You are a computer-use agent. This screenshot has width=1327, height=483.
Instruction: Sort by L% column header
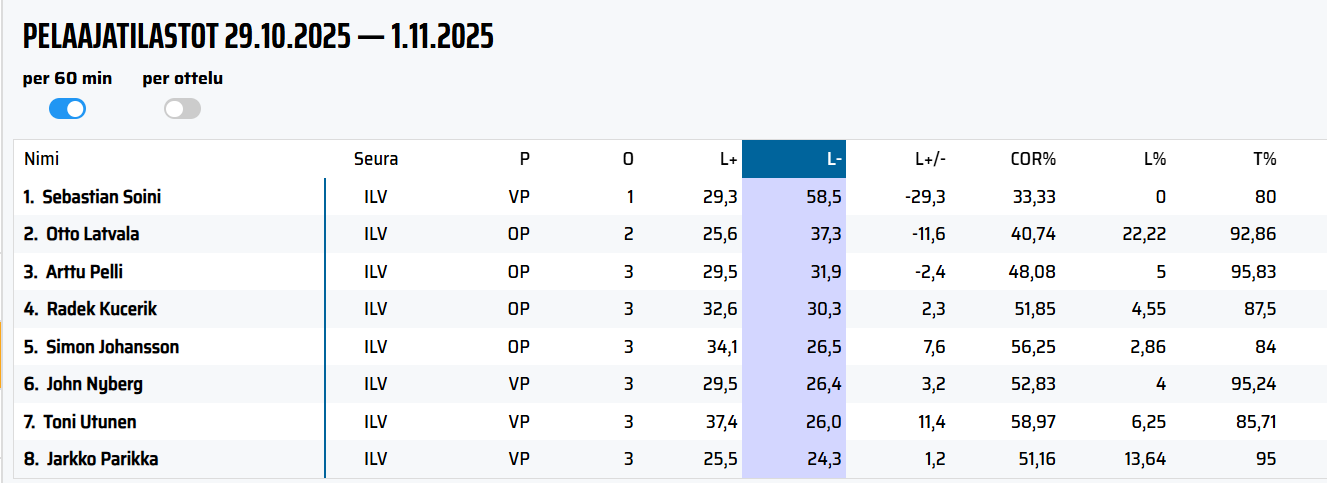[x=1155, y=159]
